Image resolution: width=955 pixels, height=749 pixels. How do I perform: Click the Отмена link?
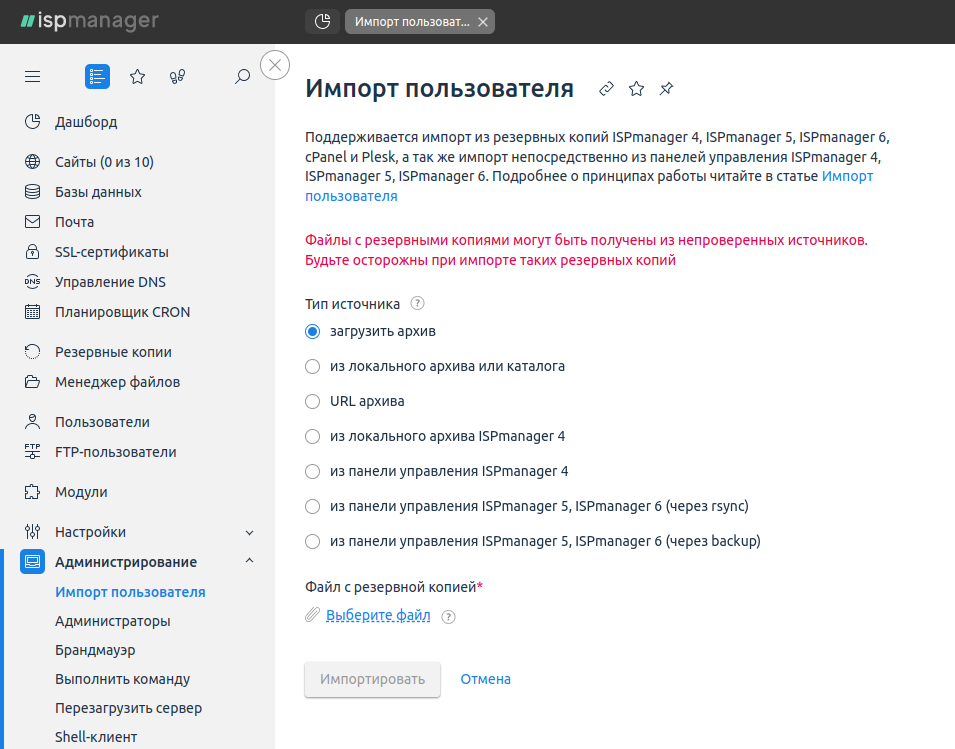point(485,680)
